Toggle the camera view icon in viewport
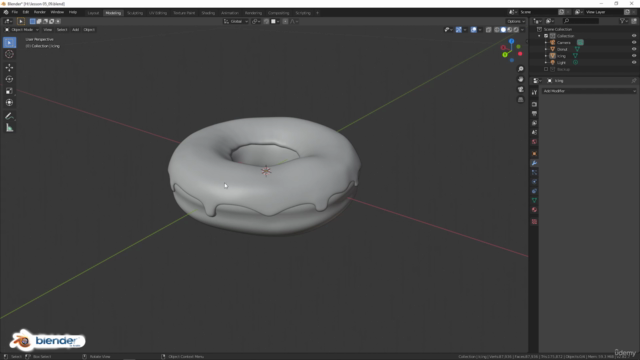 click(520, 89)
